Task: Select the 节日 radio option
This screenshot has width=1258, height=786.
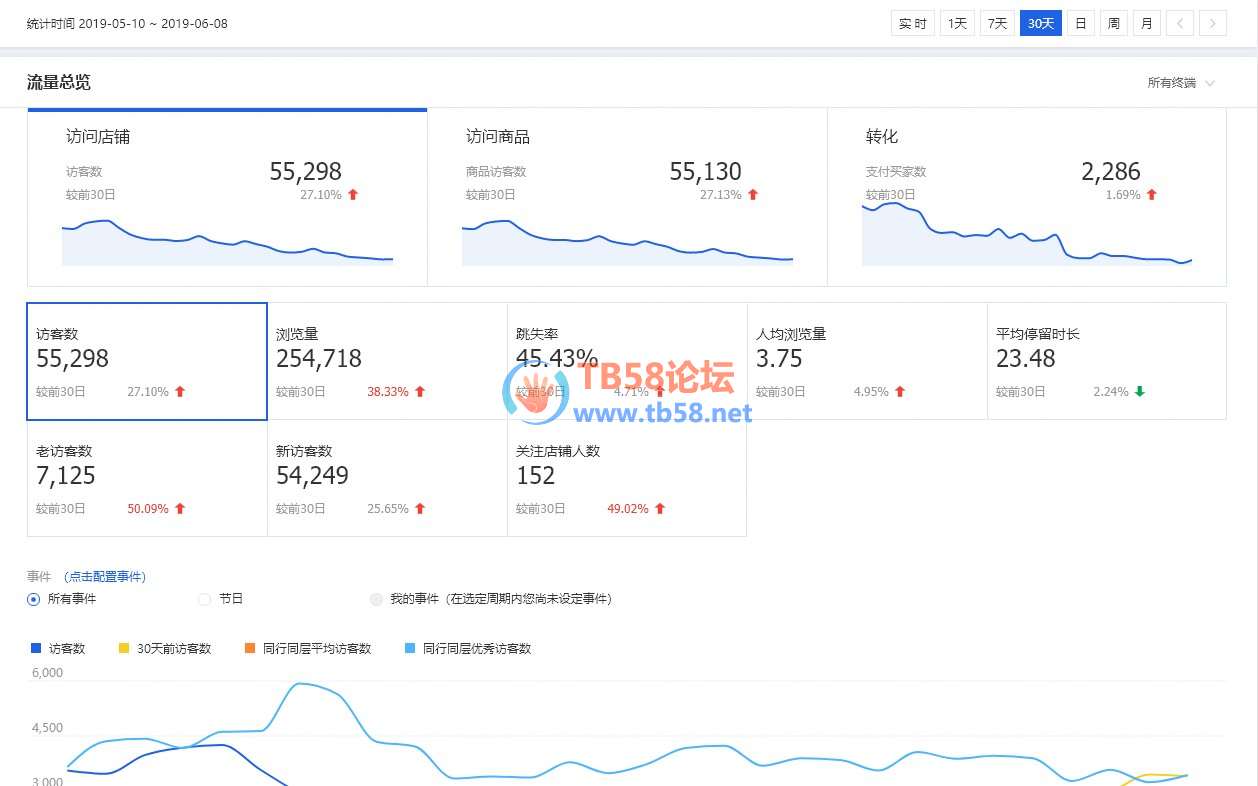Action: (x=205, y=599)
